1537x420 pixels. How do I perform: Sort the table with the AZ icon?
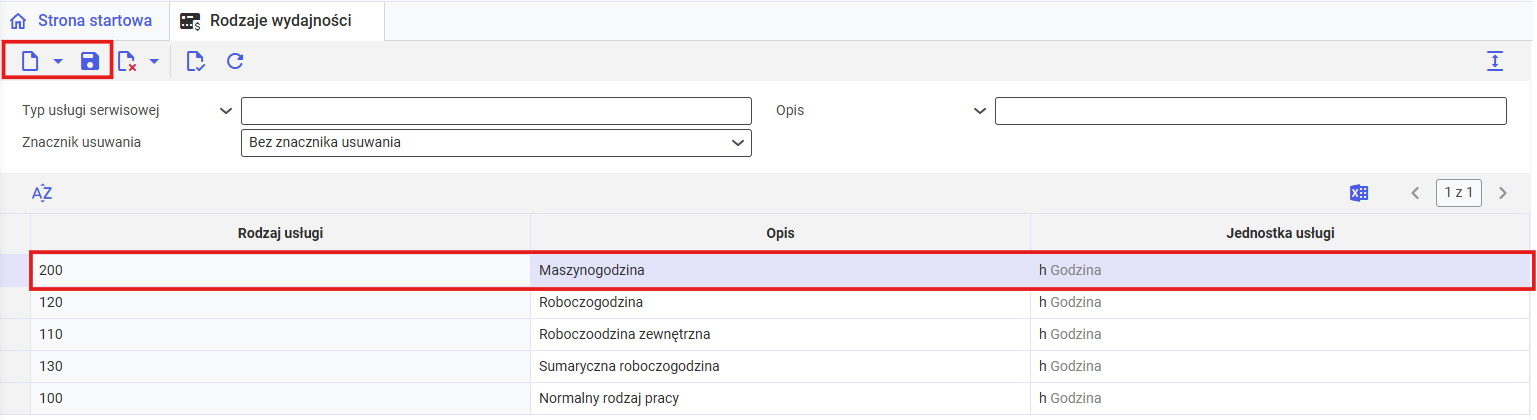(x=42, y=193)
